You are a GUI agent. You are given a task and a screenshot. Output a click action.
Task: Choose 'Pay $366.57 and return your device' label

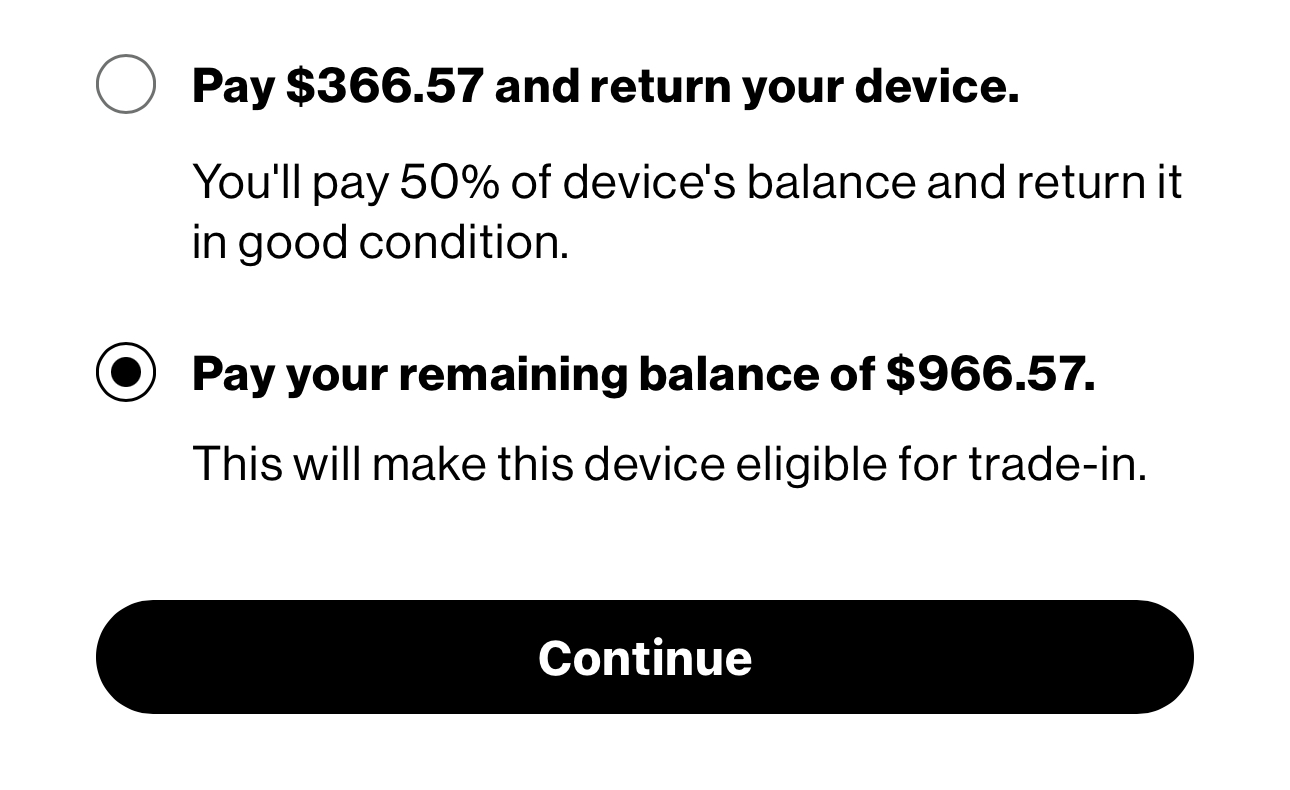pyautogui.click(x=605, y=86)
